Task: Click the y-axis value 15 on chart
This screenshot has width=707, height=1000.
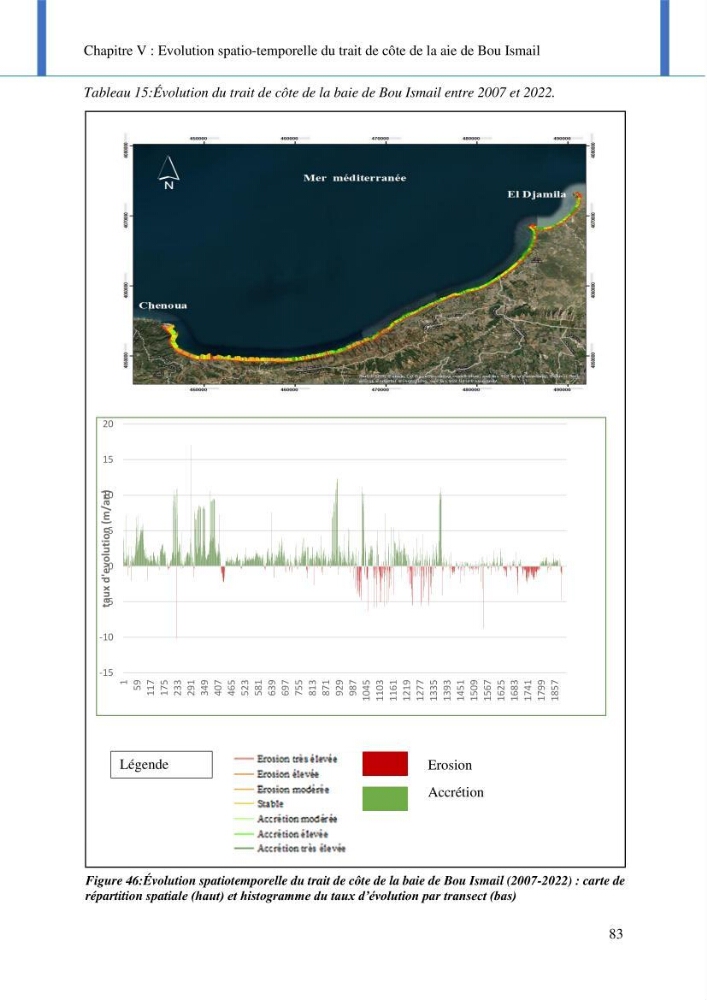Action: tap(108, 460)
